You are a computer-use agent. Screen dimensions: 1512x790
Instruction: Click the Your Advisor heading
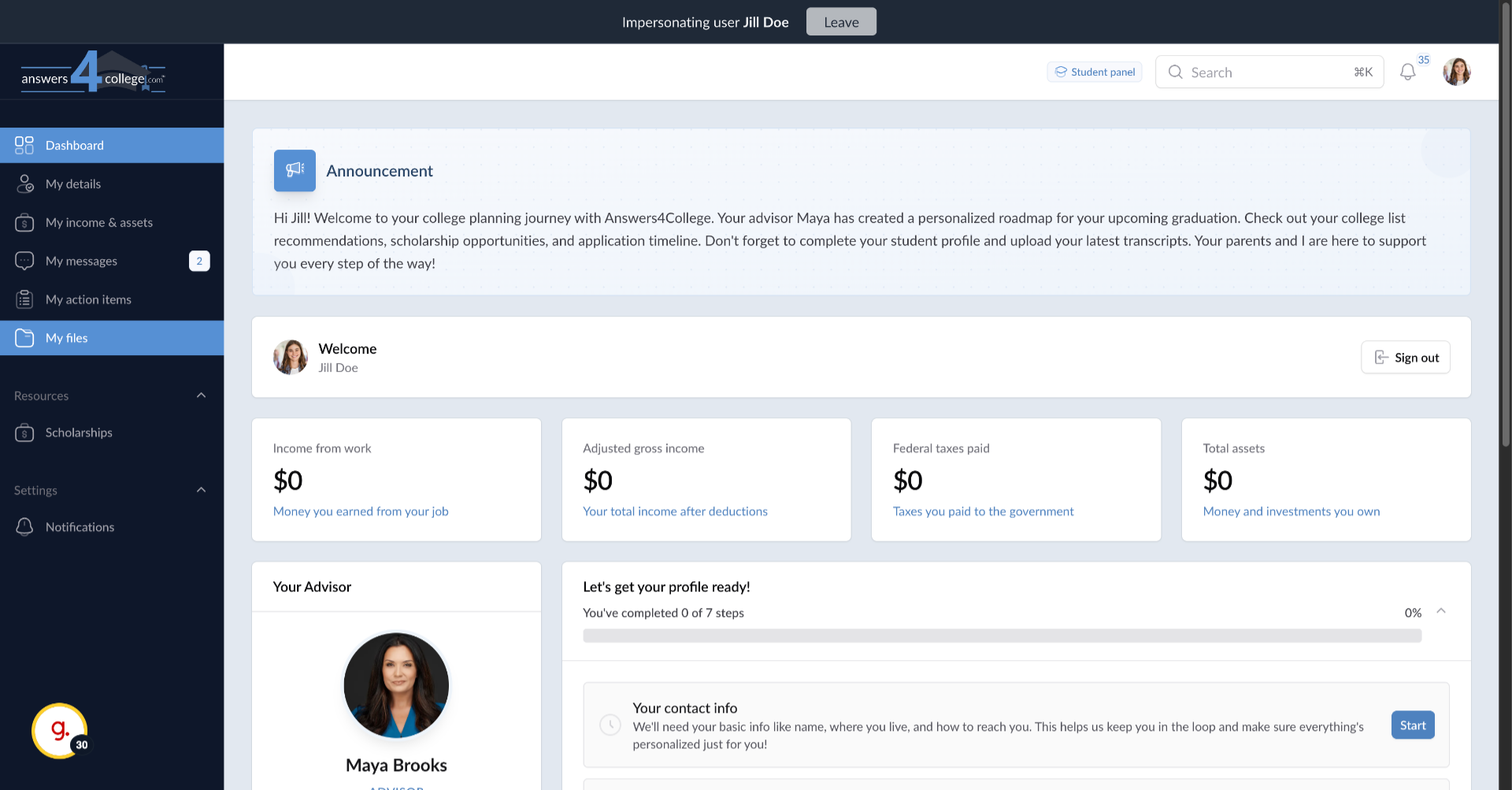312,587
